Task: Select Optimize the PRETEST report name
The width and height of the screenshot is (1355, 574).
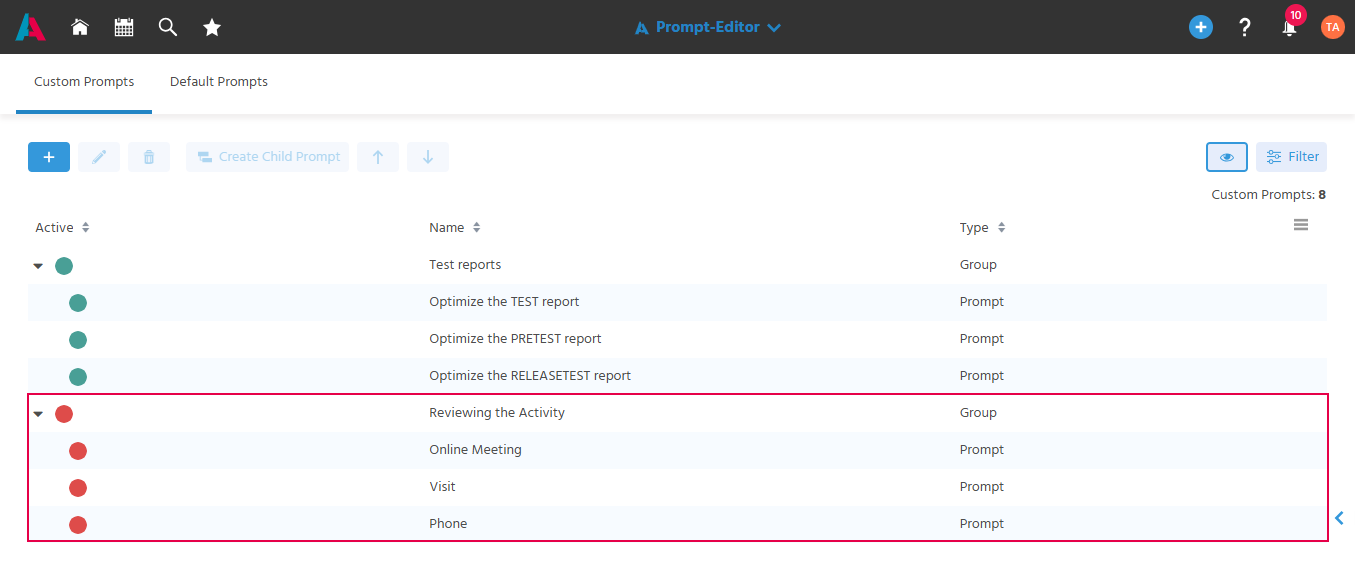Action: pyautogui.click(x=515, y=339)
